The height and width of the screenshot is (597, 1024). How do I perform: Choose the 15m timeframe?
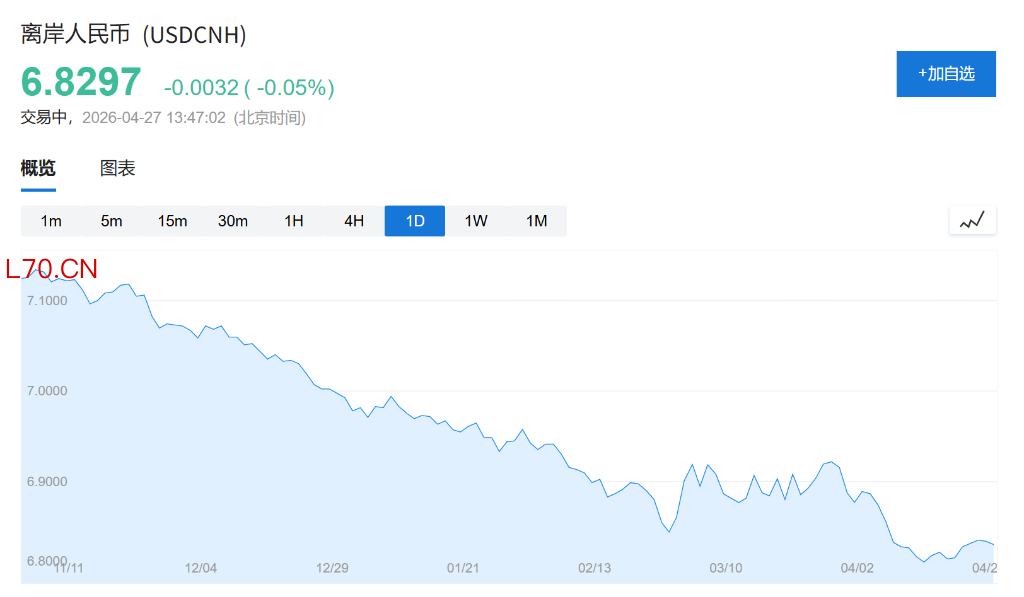(172, 221)
